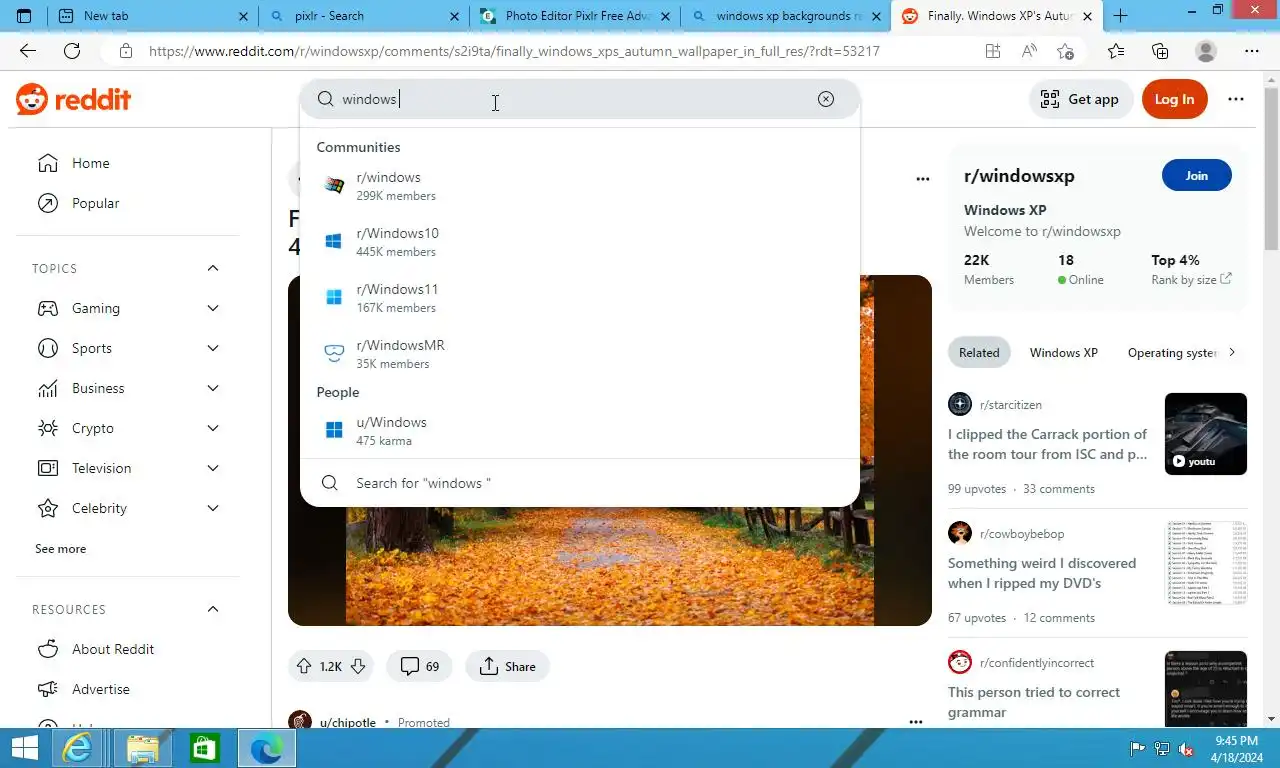Click the Reddit logo

(x=73, y=99)
